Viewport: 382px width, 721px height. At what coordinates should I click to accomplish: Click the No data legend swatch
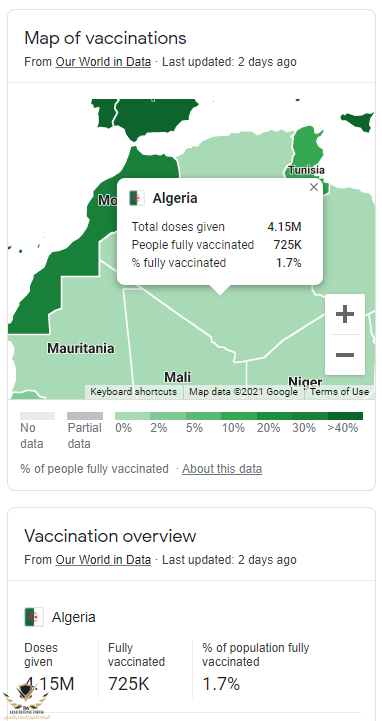[37, 416]
